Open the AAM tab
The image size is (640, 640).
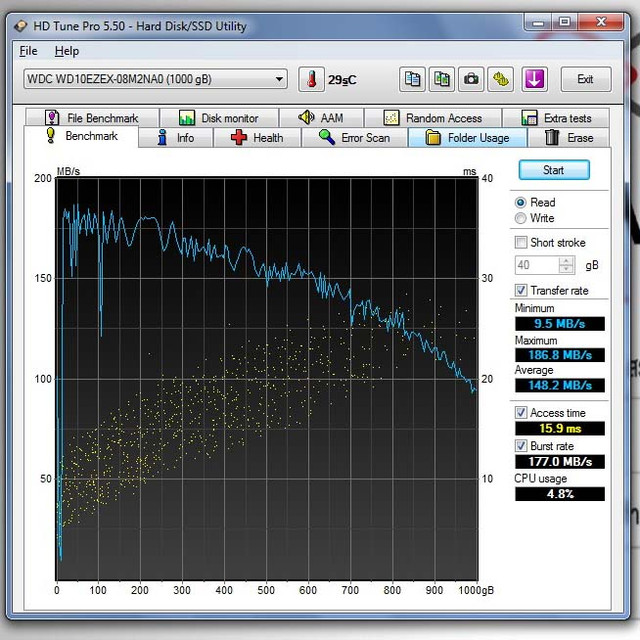[x=321, y=118]
